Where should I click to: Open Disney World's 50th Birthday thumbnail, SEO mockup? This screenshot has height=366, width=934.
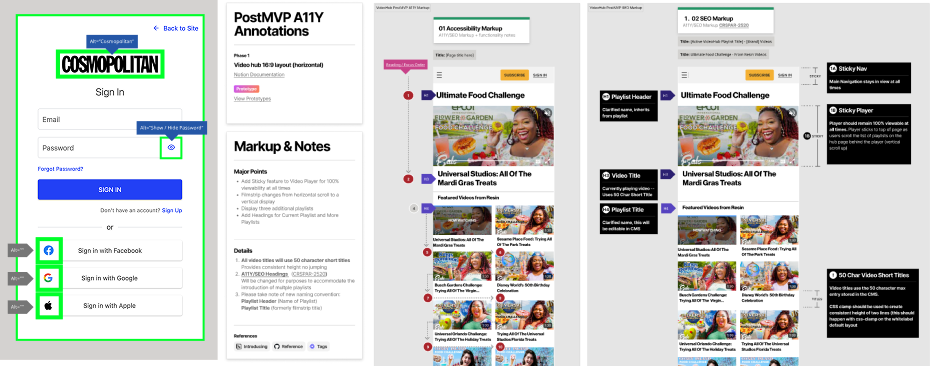pos(769,275)
